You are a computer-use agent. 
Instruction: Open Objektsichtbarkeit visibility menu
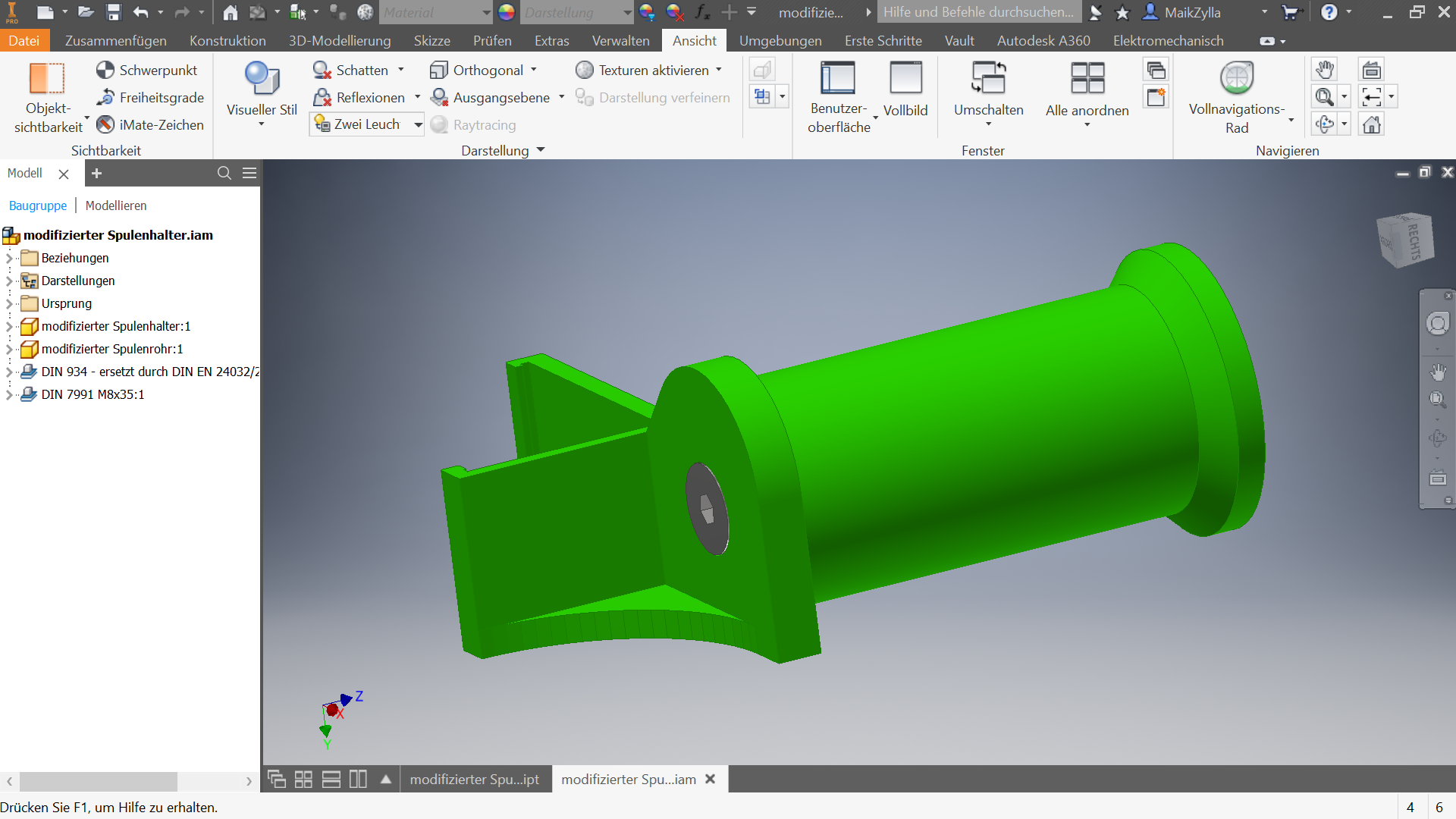(48, 98)
